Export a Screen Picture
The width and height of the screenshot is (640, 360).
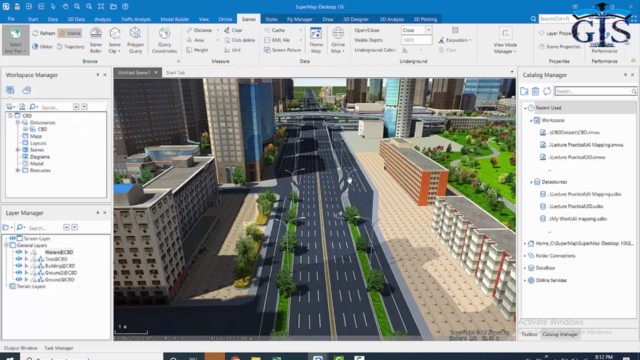[x=282, y=50]
